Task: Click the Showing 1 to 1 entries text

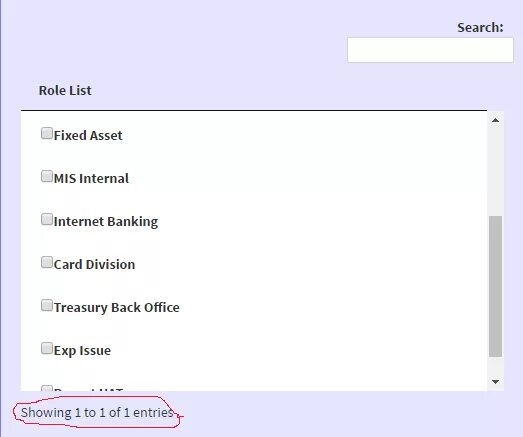Action: (x=97, y=413)
